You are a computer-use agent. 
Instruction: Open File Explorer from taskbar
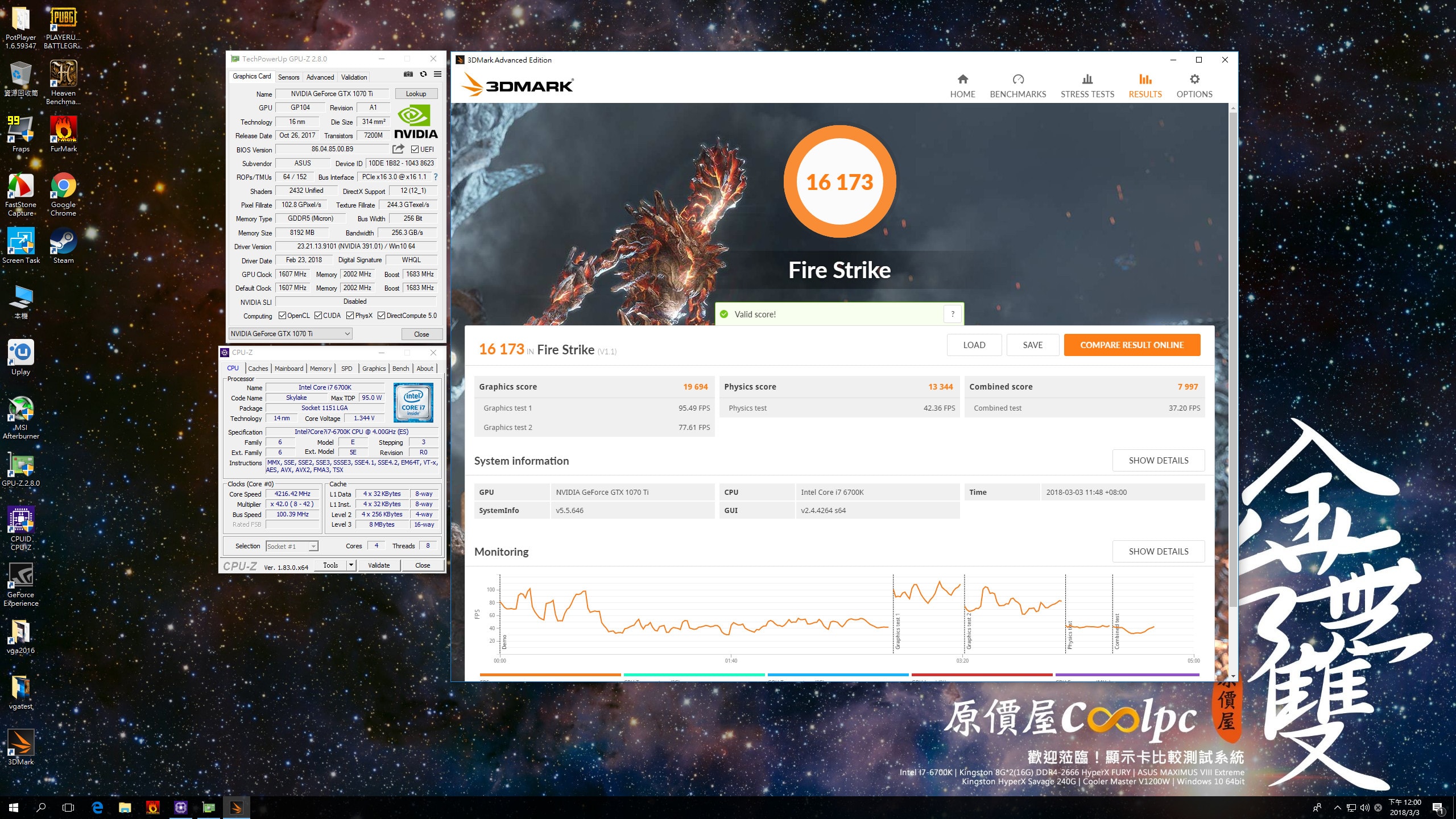(x=125, y=807)
